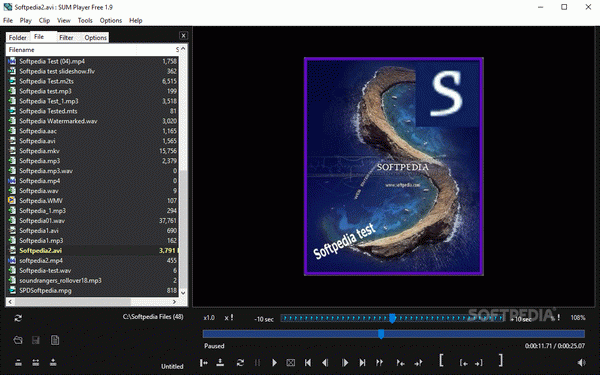Open the Tools menu

click(x=85, y=20)
